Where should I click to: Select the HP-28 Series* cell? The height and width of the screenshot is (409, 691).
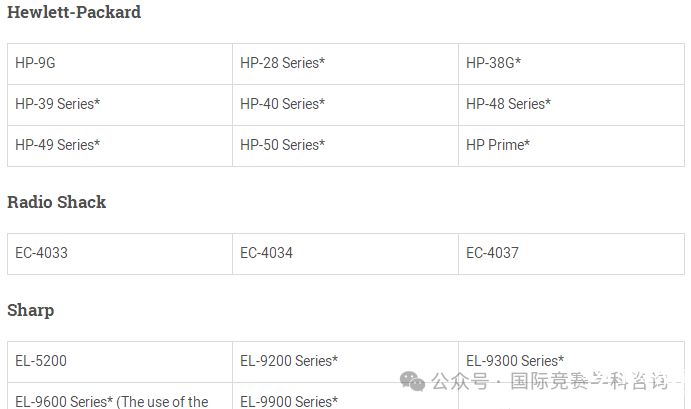(346, 64)
